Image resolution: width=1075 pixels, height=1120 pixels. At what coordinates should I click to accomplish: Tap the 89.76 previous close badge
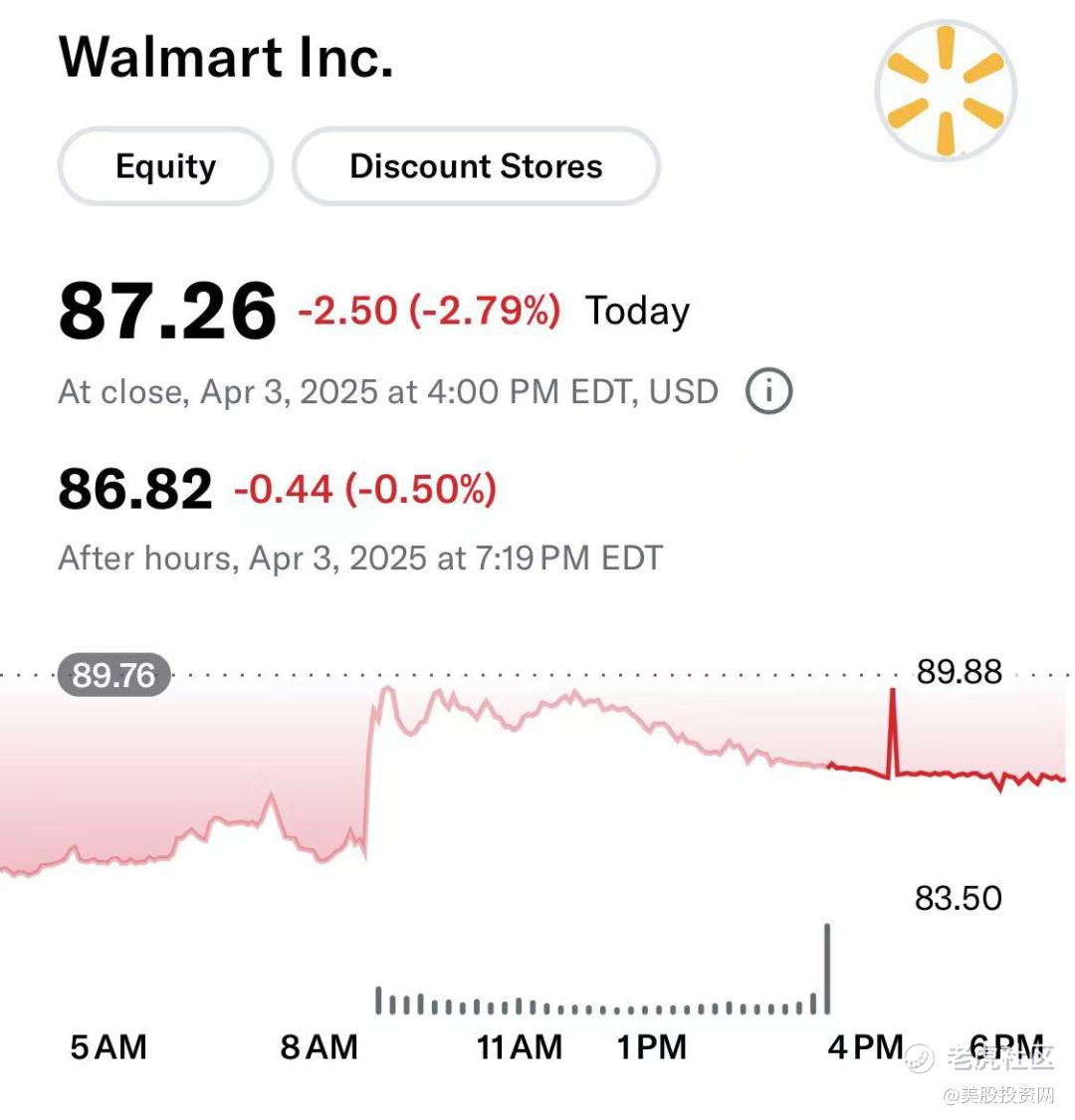114,675
